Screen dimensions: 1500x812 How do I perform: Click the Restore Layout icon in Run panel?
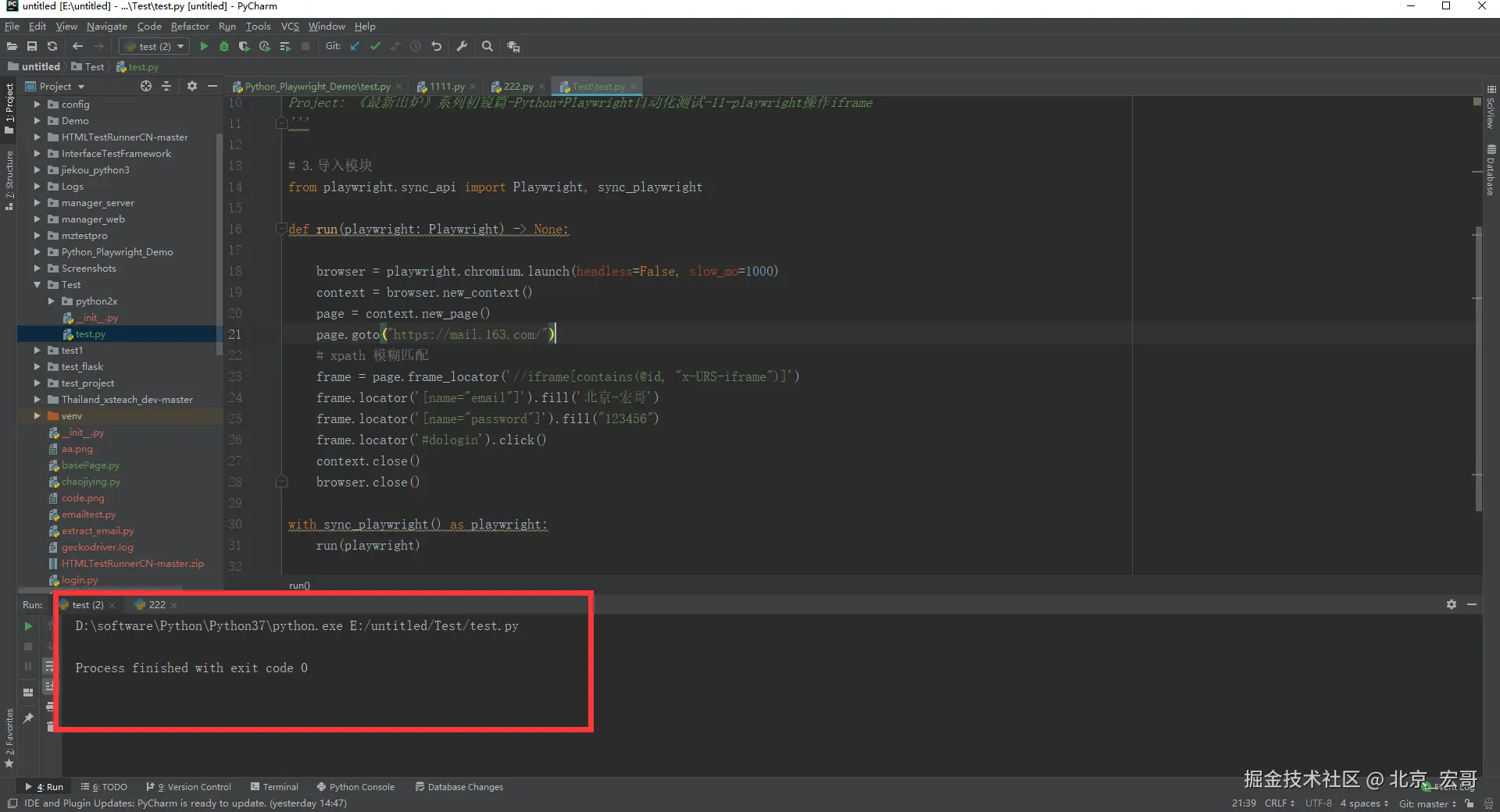click(x=28, y=692)
